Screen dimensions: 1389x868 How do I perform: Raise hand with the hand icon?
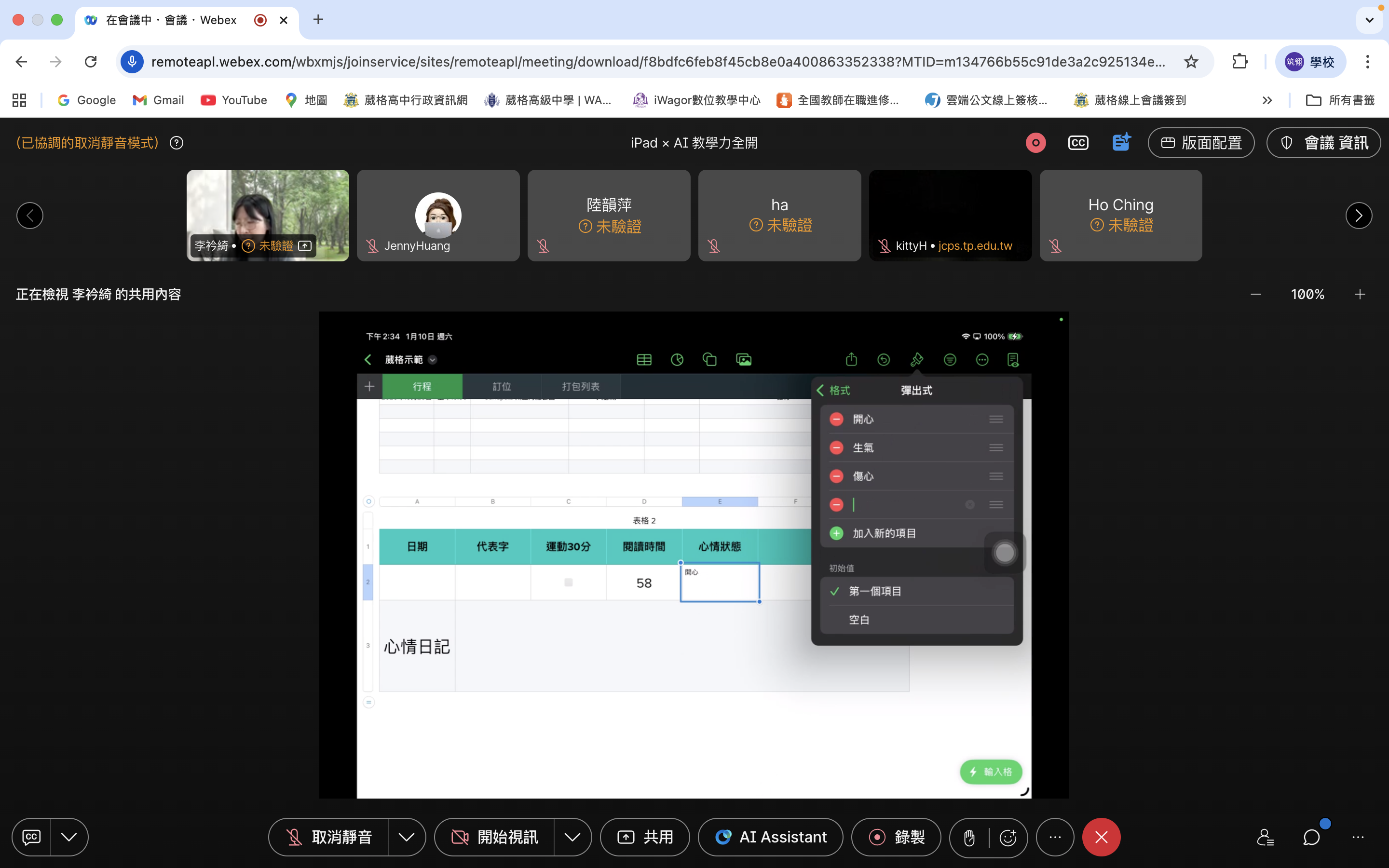click(969, 838)
